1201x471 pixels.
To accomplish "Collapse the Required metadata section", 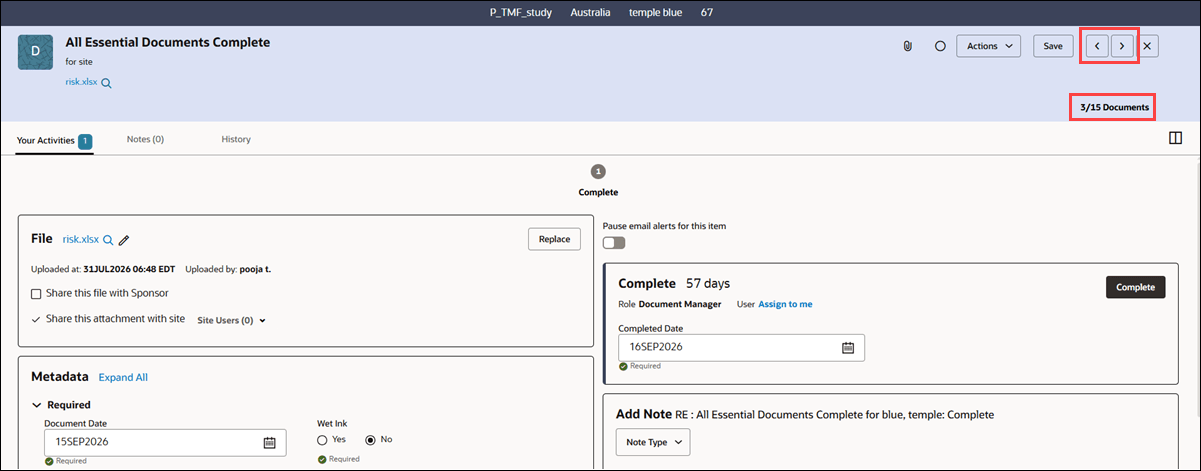I will point(37,405).
